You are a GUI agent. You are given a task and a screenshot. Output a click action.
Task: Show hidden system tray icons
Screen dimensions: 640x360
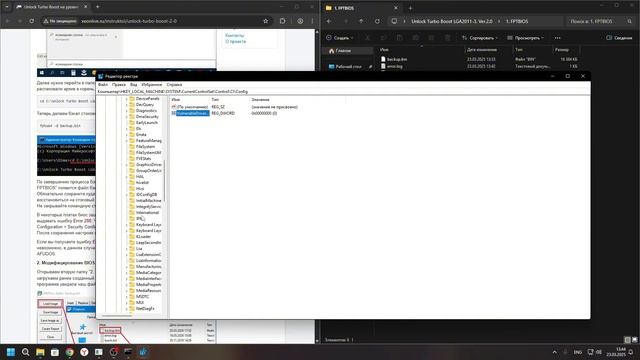(554, 352)
